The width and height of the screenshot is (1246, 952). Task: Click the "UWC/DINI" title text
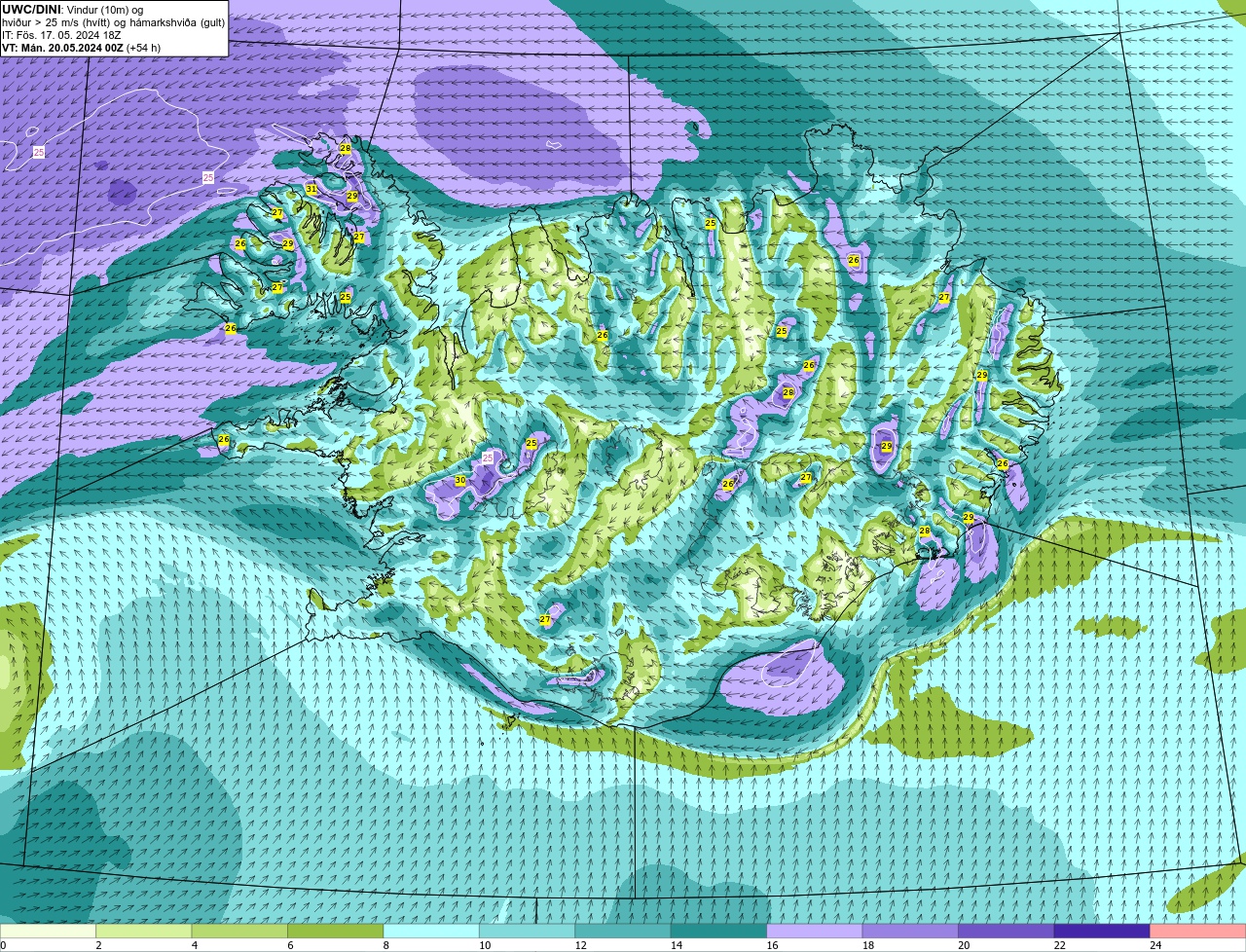point(31,9)
